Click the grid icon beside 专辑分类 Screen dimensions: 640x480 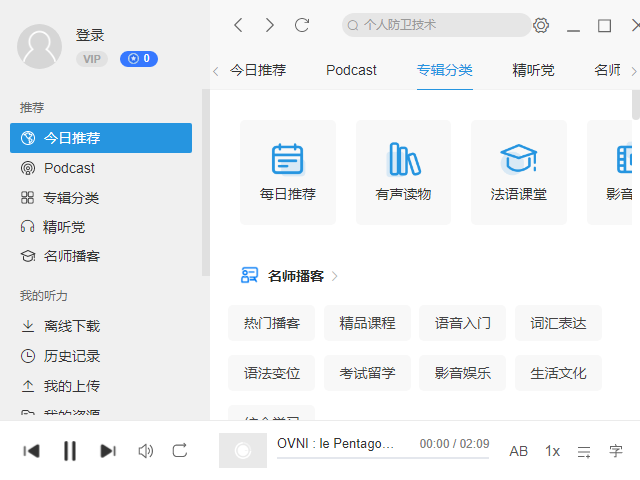(27, 198)
